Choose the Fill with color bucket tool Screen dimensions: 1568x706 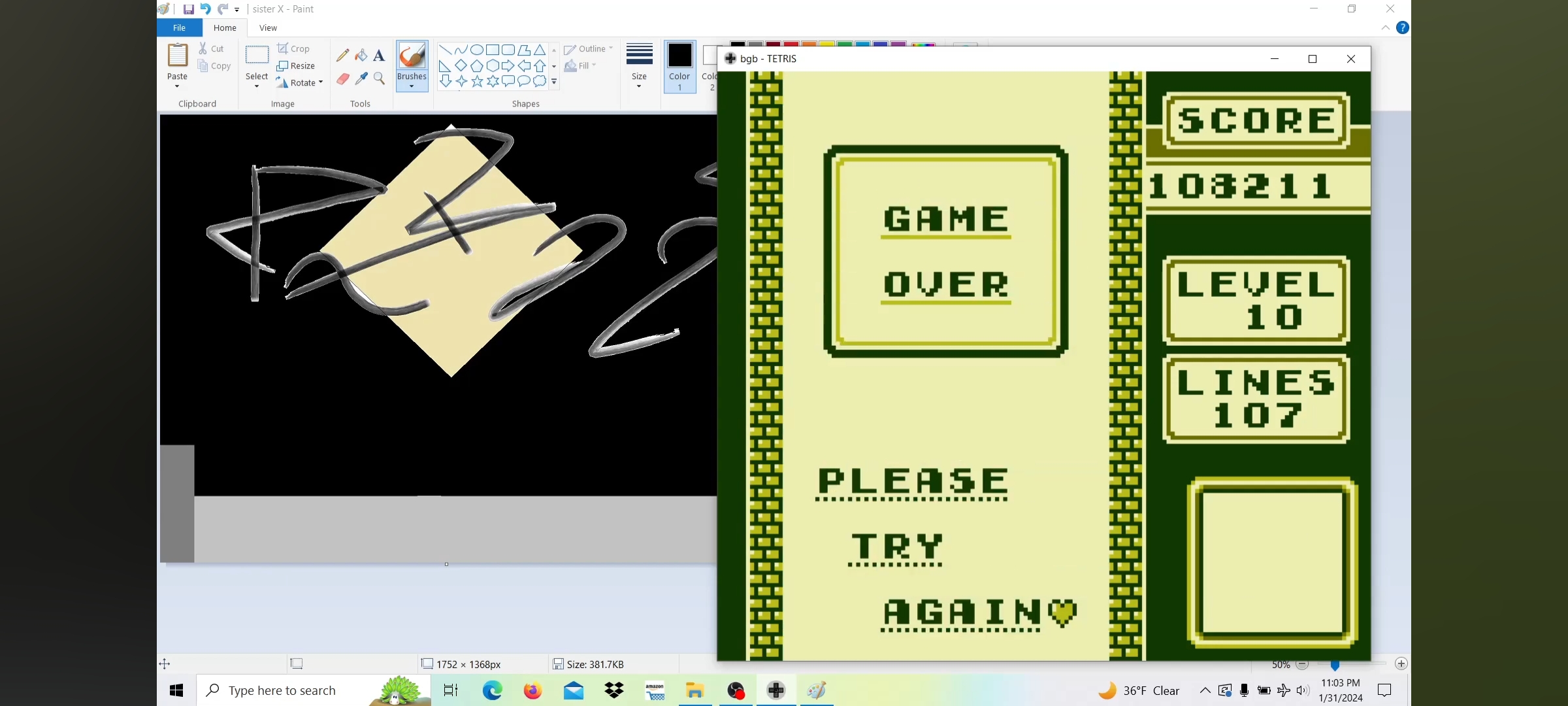(x=361, y=56)
